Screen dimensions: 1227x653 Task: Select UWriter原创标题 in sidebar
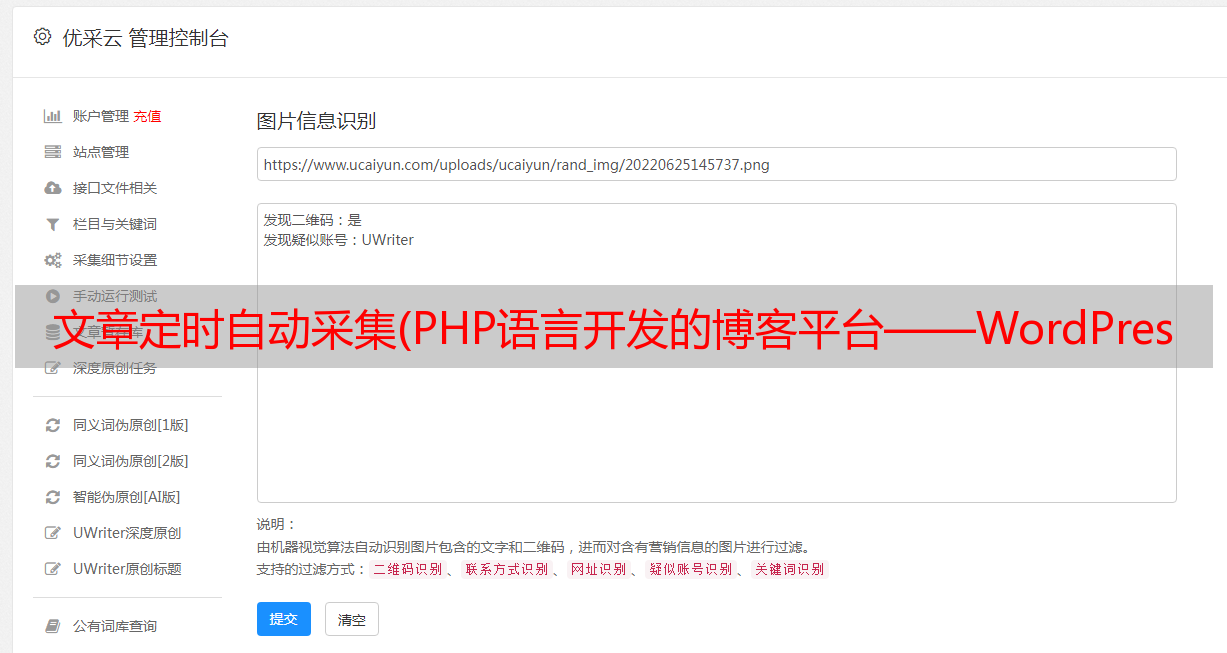(x=127, y=569)
